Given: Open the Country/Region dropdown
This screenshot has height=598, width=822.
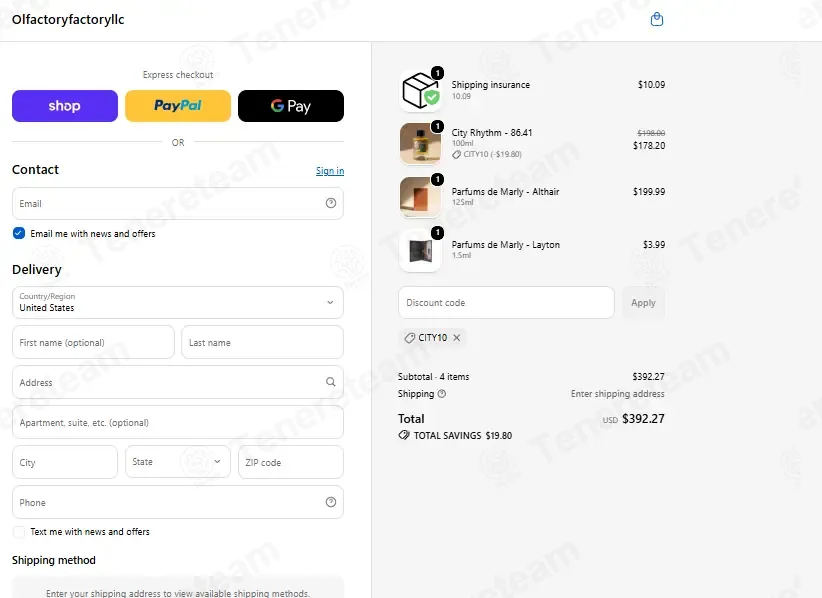Looking at the screenshot, I should tap(178, 302).
